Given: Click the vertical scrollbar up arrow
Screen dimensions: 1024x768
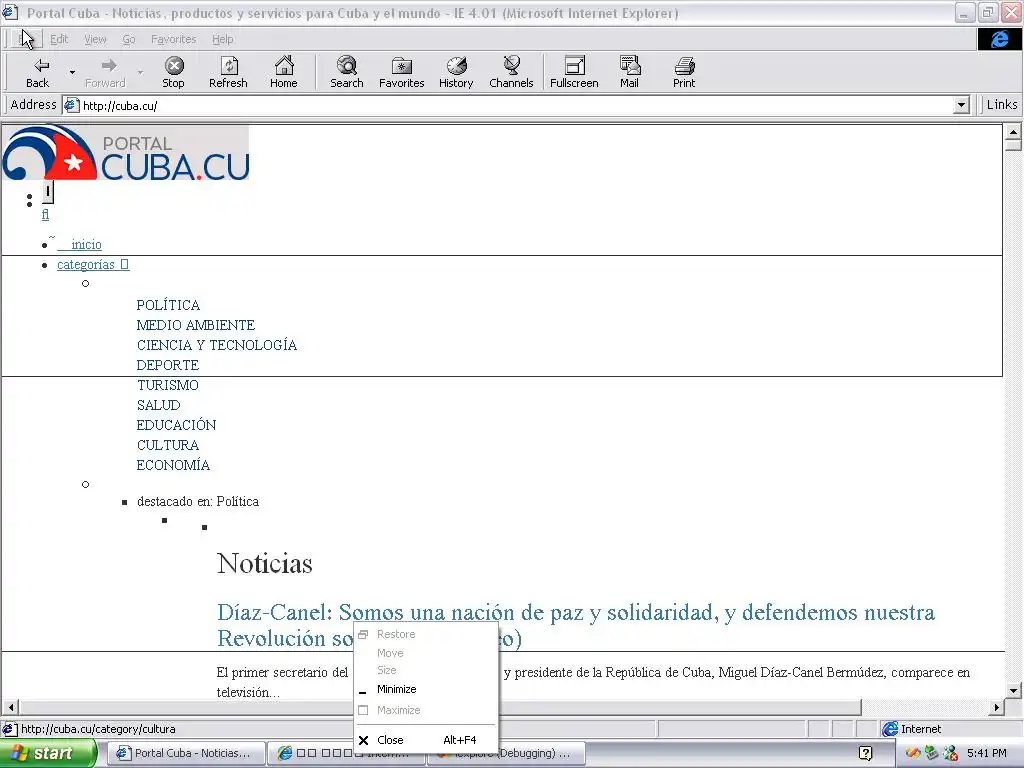Looking at the screenshot, I should pyautogui.click(x=1013, y=132).
